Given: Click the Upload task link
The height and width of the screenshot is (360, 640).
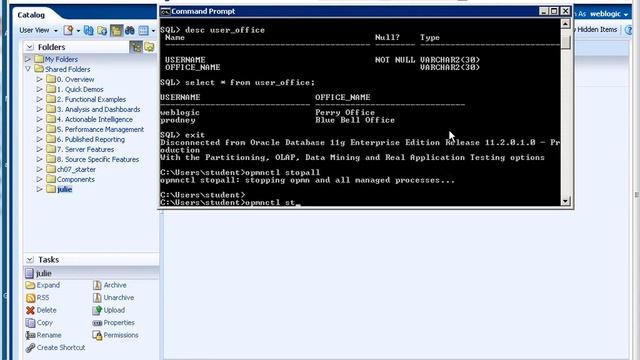Looking at the screenshot, I should click(x=114, y=310).
